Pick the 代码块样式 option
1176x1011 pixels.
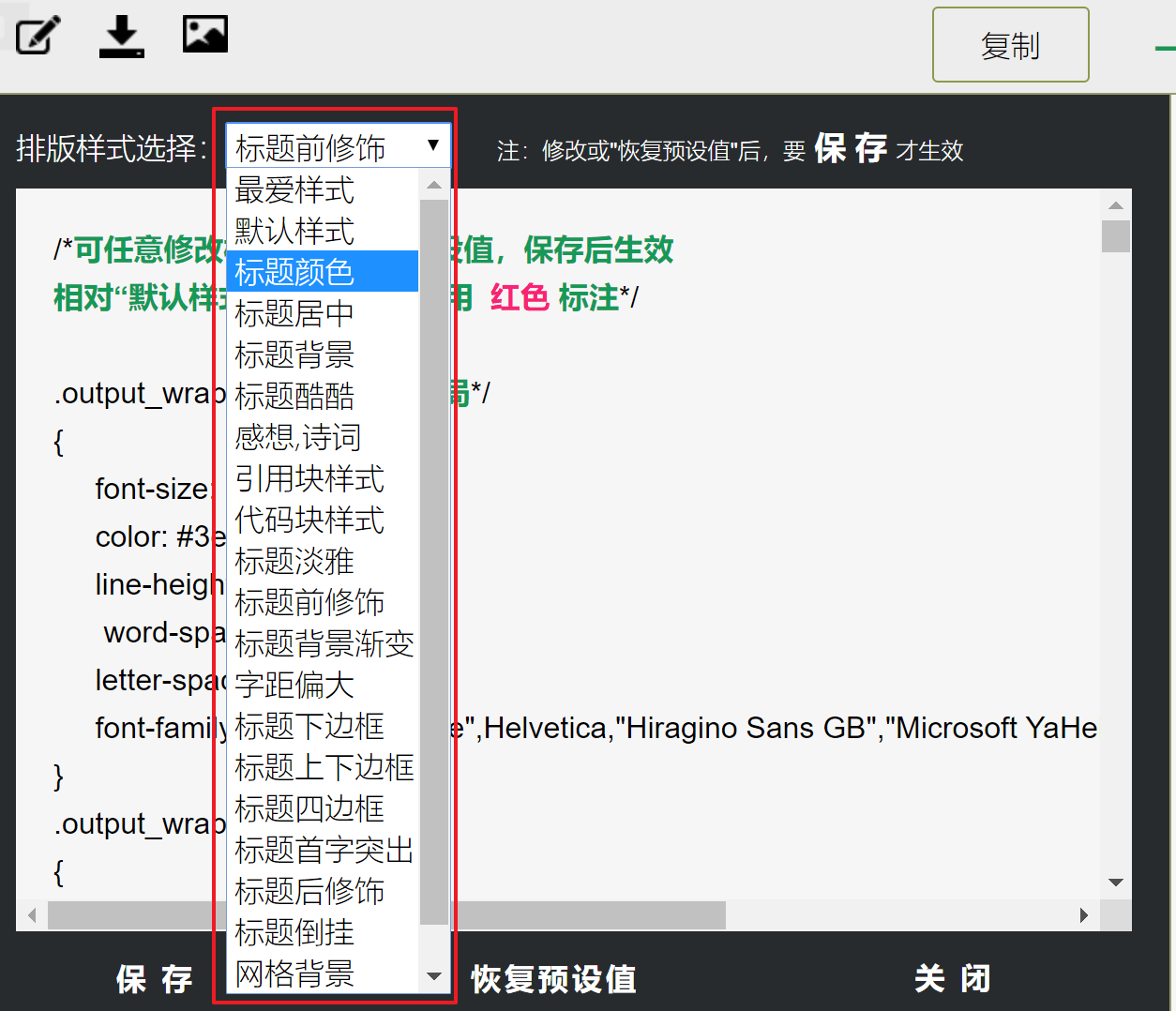pos(323,520)
